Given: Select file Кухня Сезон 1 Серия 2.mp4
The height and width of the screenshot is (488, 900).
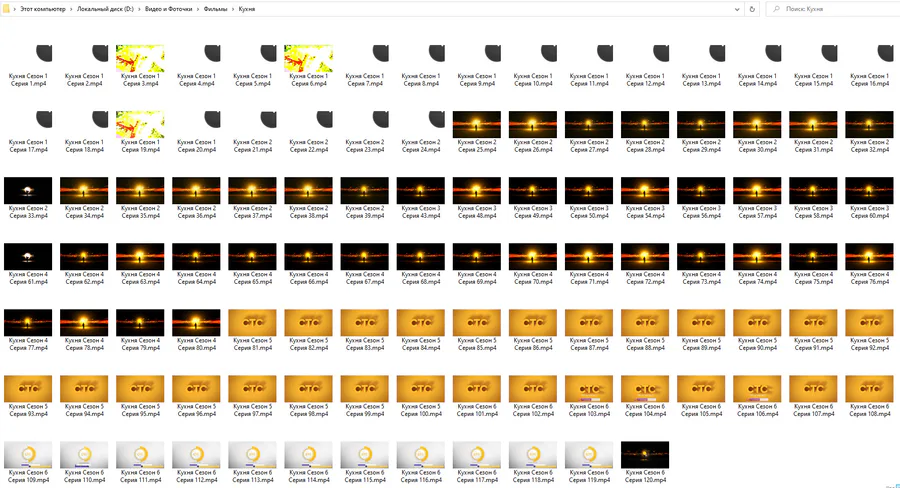Looking at the screenshot, I should [84, 65].
